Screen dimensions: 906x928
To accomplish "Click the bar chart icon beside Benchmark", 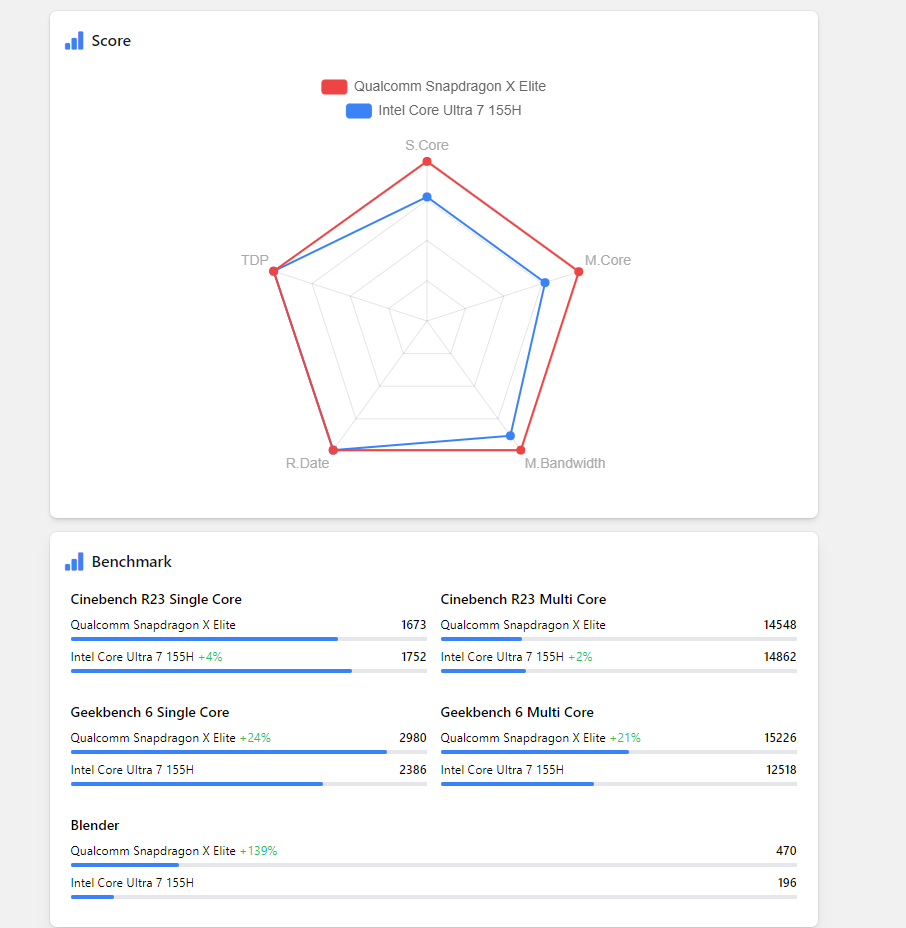I will 74,562.
